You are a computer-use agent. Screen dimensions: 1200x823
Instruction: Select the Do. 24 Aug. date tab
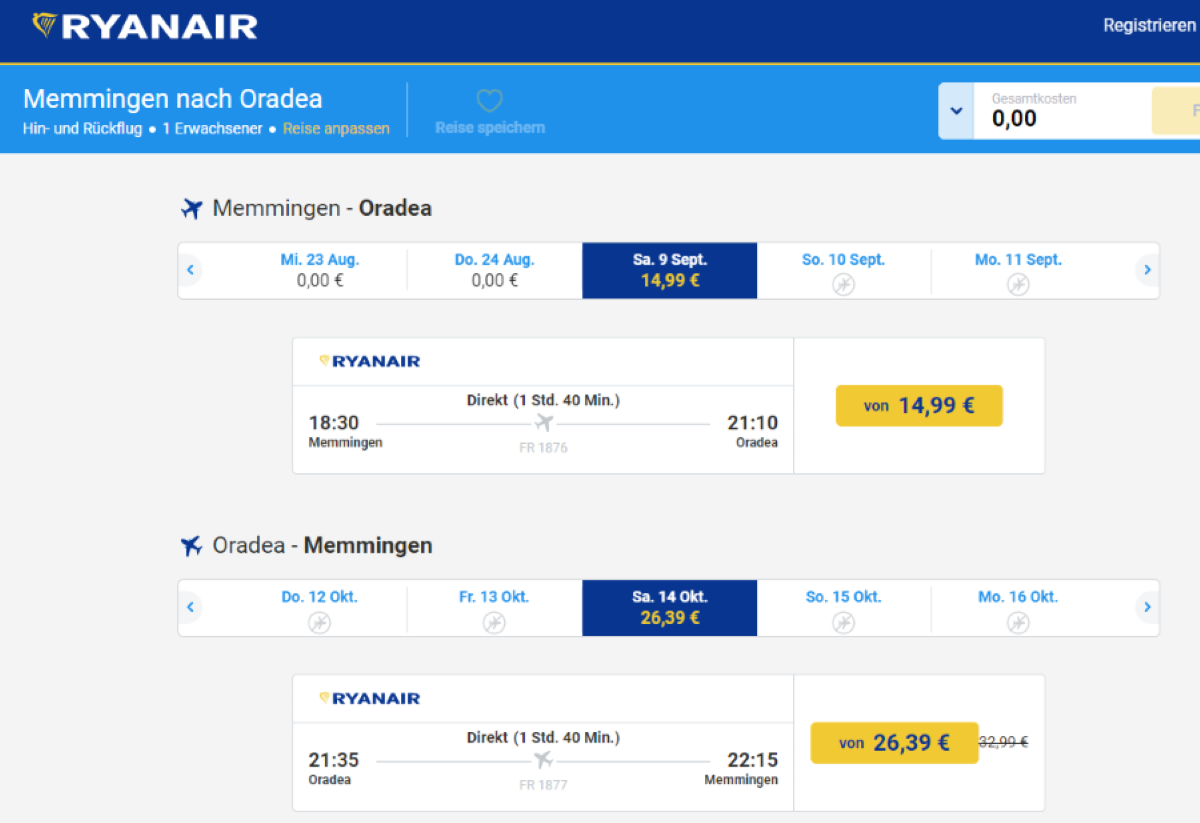[494, 270]
